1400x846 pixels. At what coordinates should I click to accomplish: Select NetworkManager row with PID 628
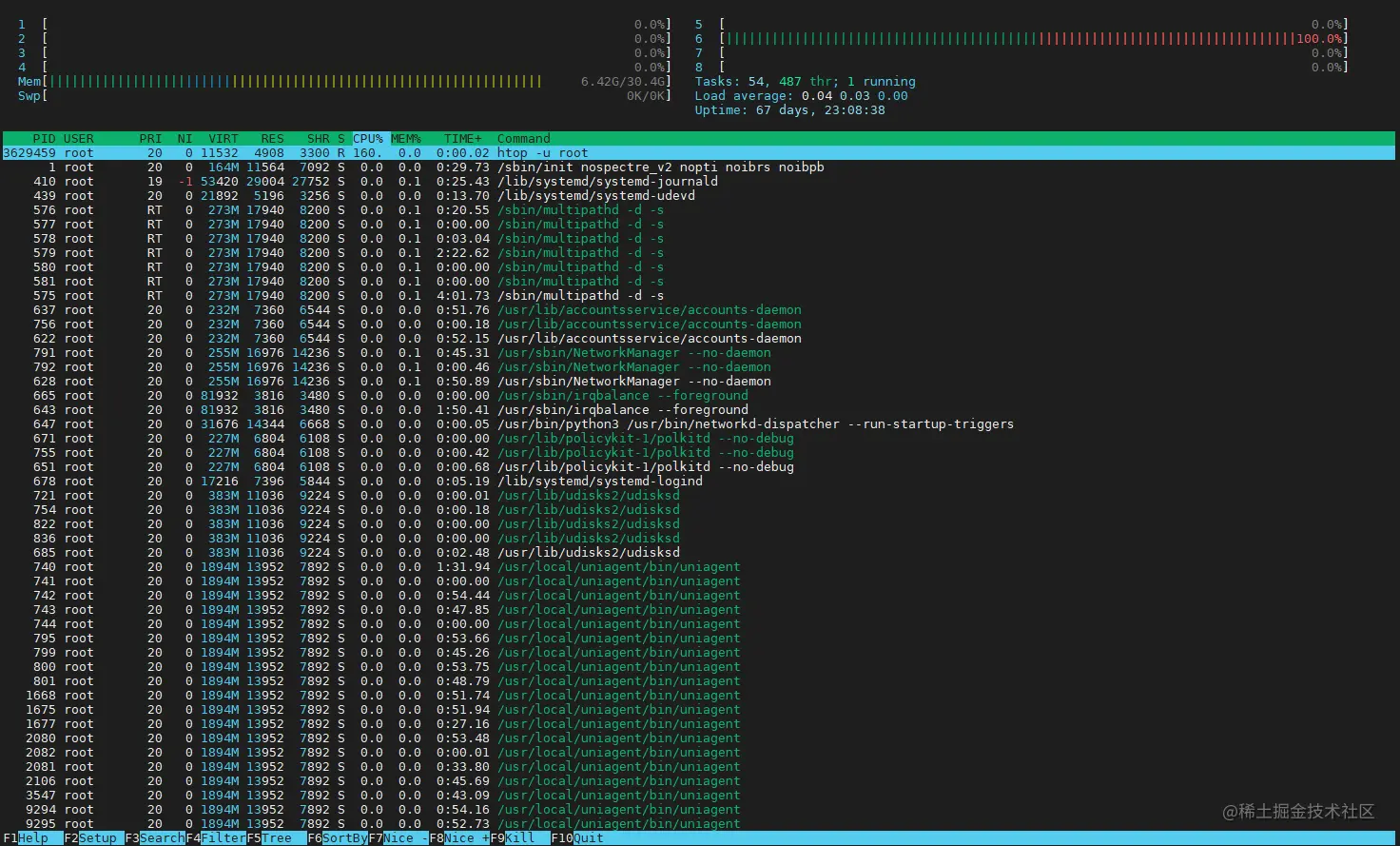click(699, 382)
